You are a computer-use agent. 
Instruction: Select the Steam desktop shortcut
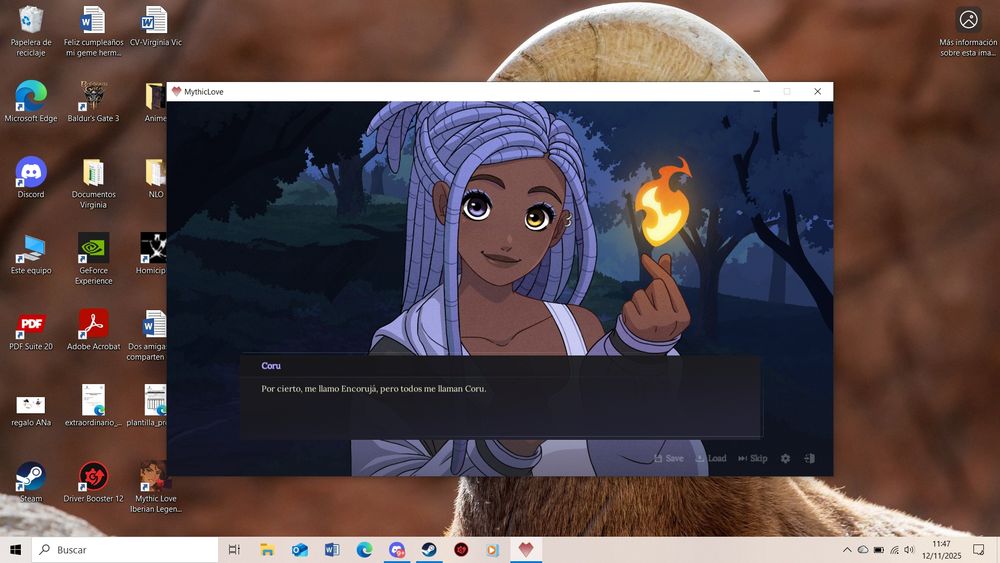tap(31, 482)
